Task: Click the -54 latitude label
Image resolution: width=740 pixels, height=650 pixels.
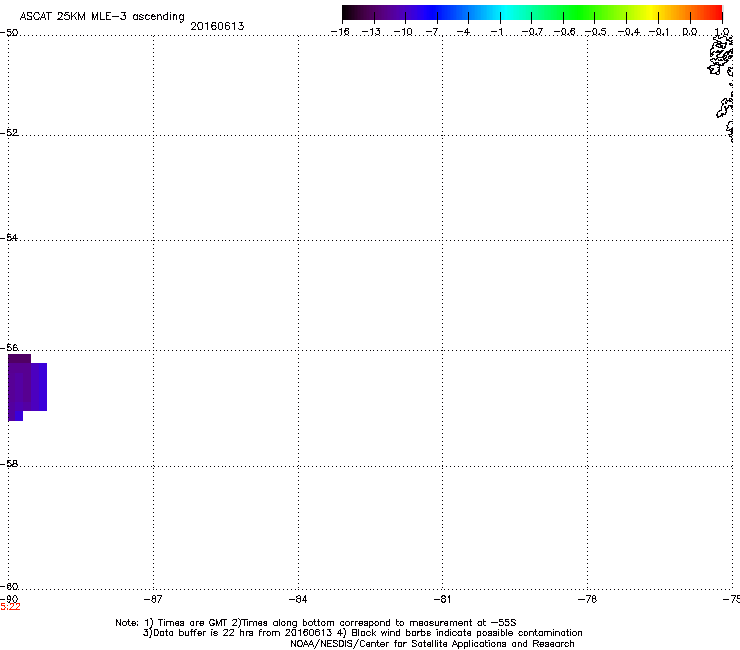Action: coord(9,237)
